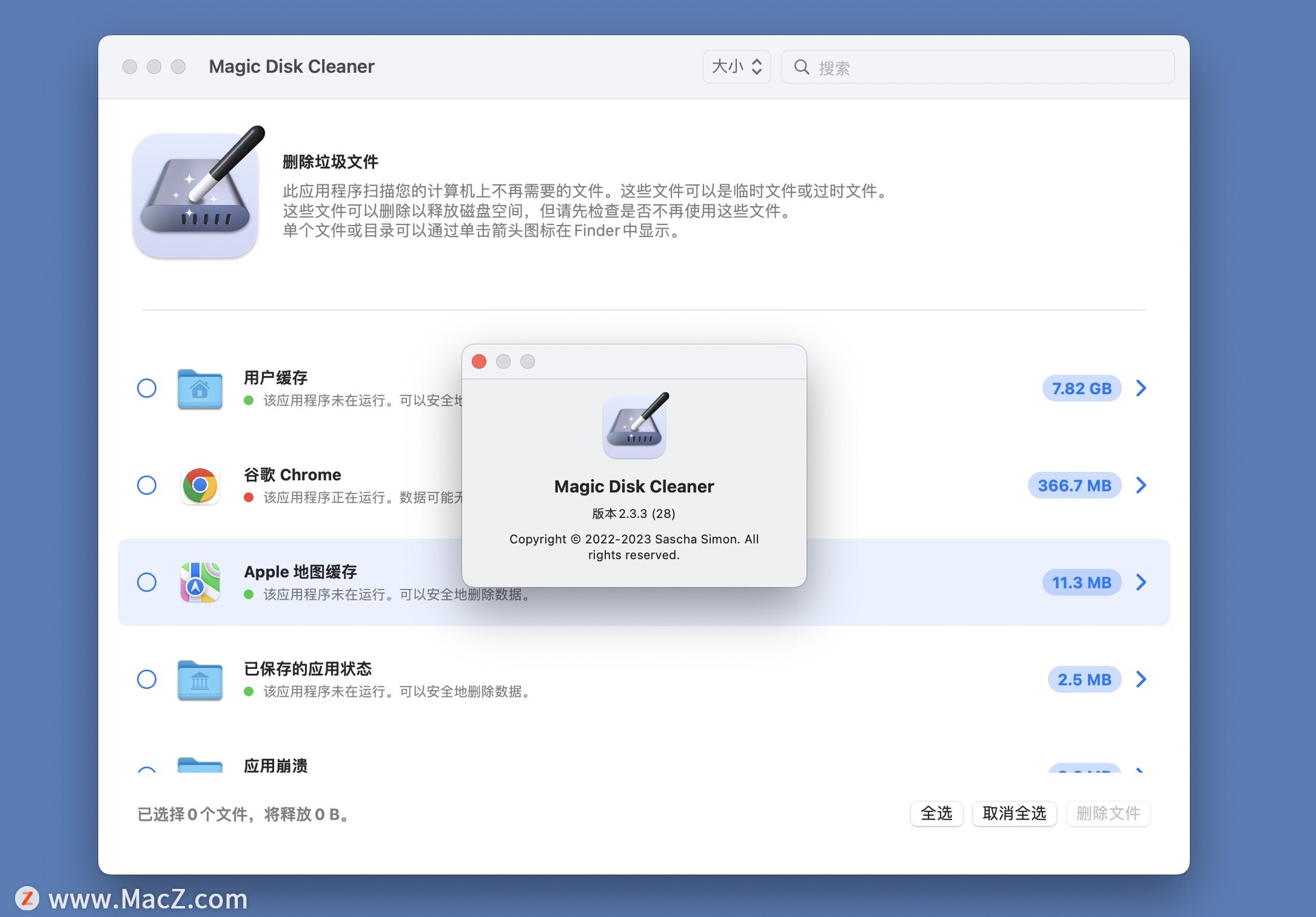Screen dimensions: 1316x917
Task: Select the 用户缓存 item radio button
Action: tap(147, 388)
